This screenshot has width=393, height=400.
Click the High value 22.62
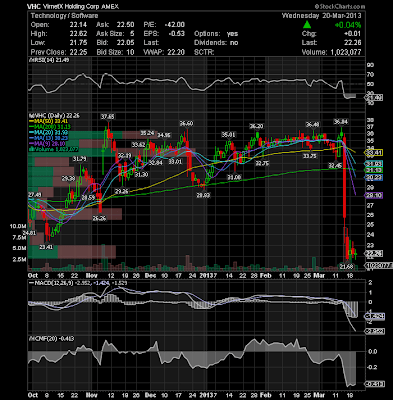coord(78,34)
